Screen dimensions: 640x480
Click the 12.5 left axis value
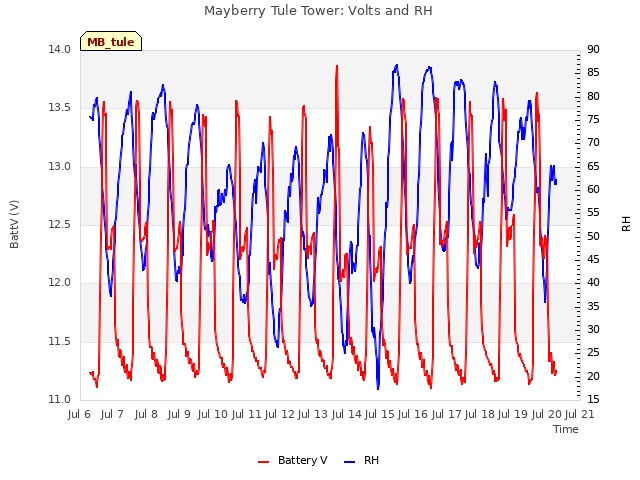pyautogui.click(x=60, y=224)
